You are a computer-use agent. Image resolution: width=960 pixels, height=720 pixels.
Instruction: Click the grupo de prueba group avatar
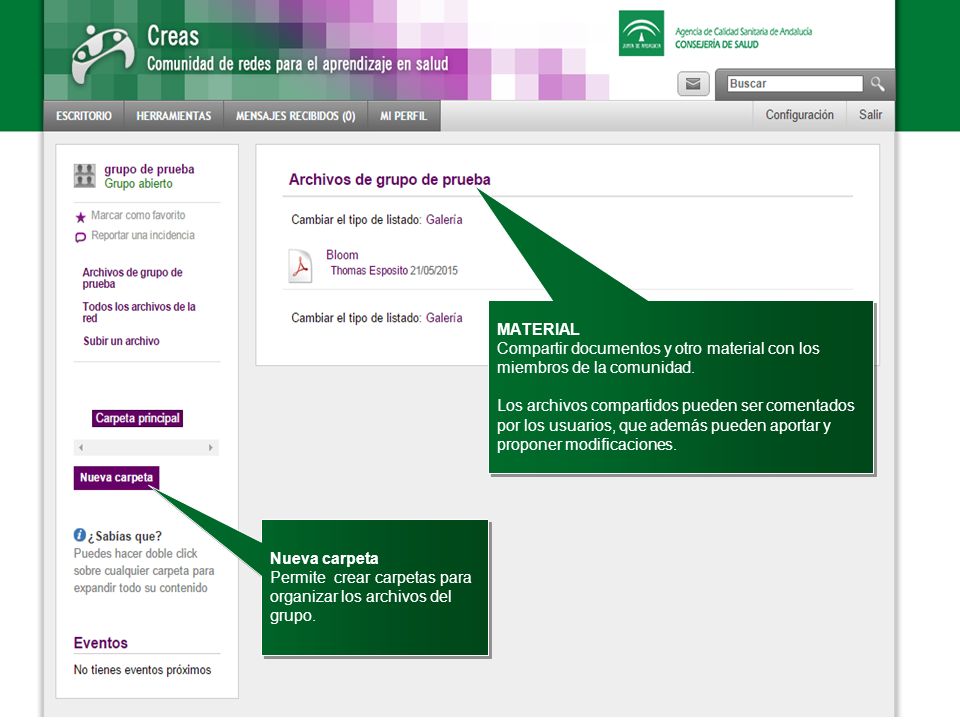[x=84, y=176]
